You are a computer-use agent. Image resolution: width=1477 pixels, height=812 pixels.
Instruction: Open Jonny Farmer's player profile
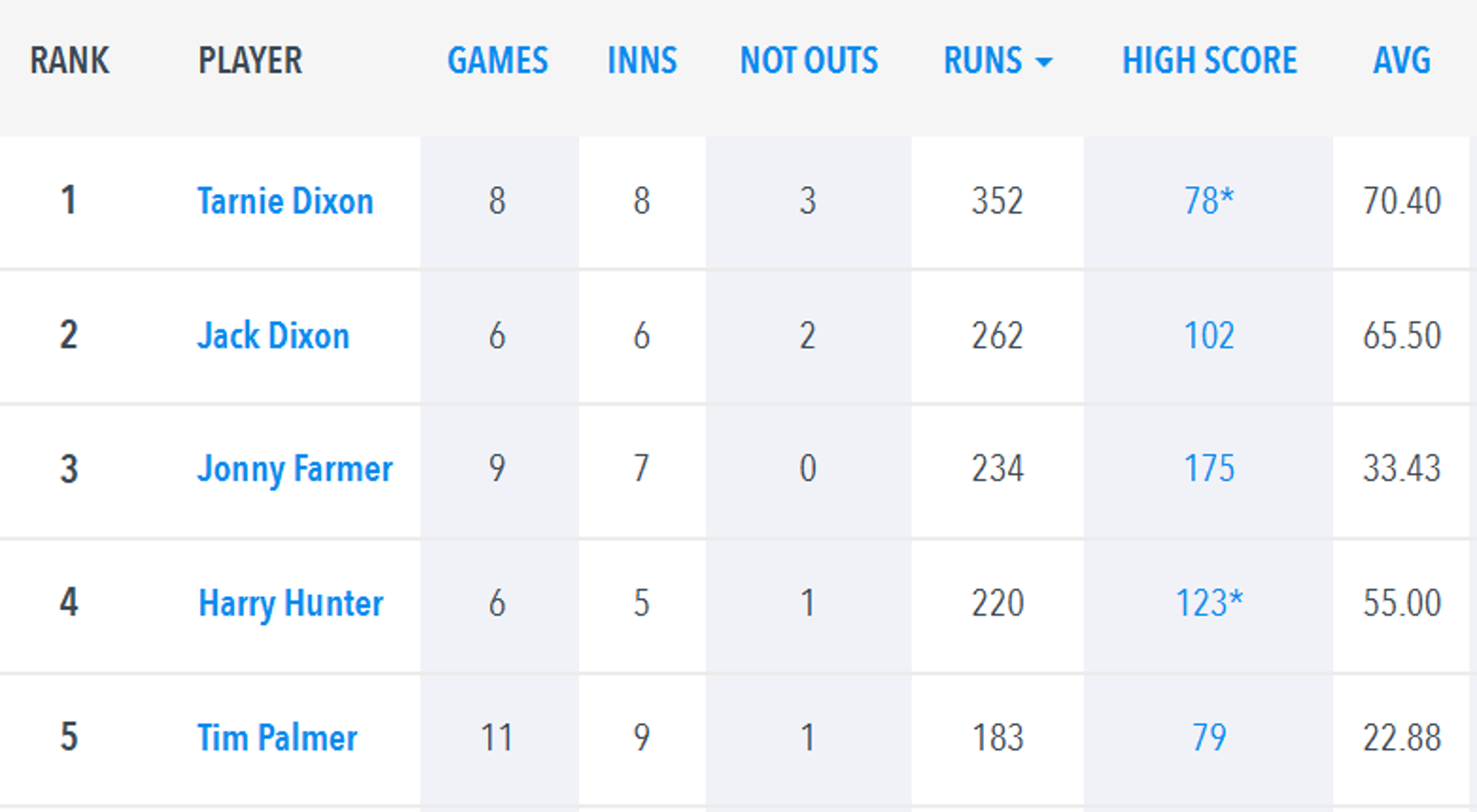pos(295,469)
